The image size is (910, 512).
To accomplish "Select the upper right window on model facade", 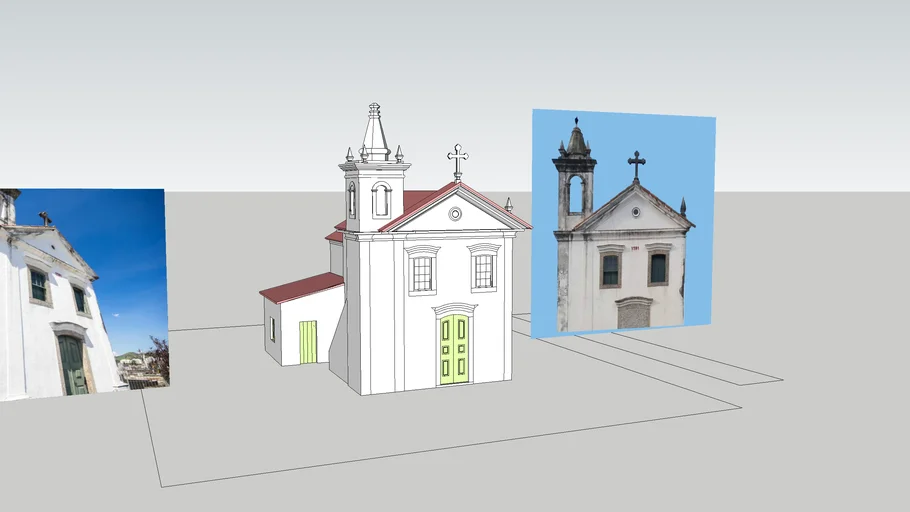I will (x=484, y=270).
